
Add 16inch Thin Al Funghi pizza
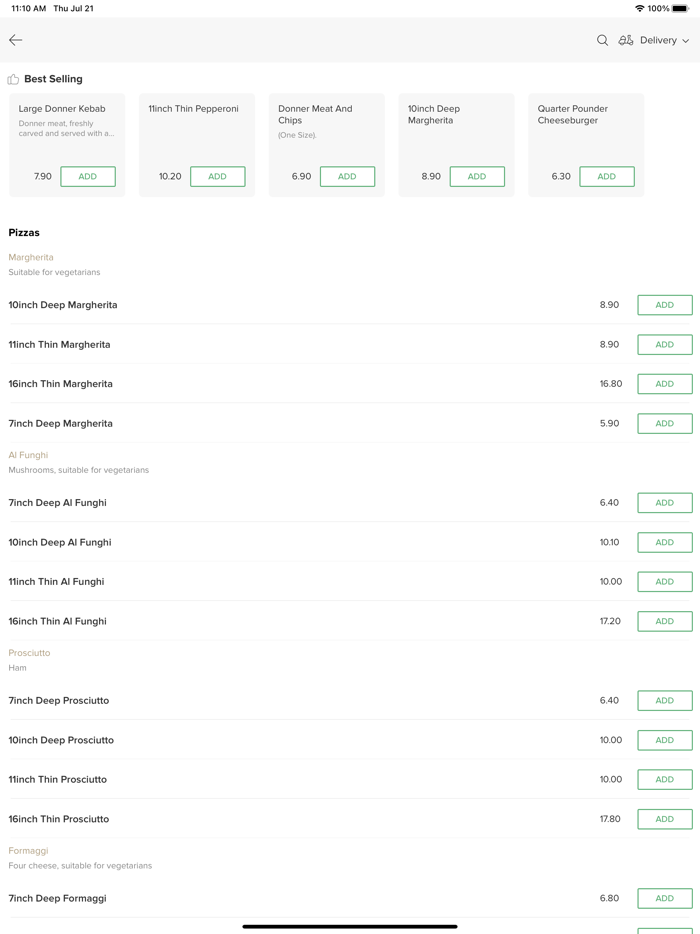tap(664, 622)
